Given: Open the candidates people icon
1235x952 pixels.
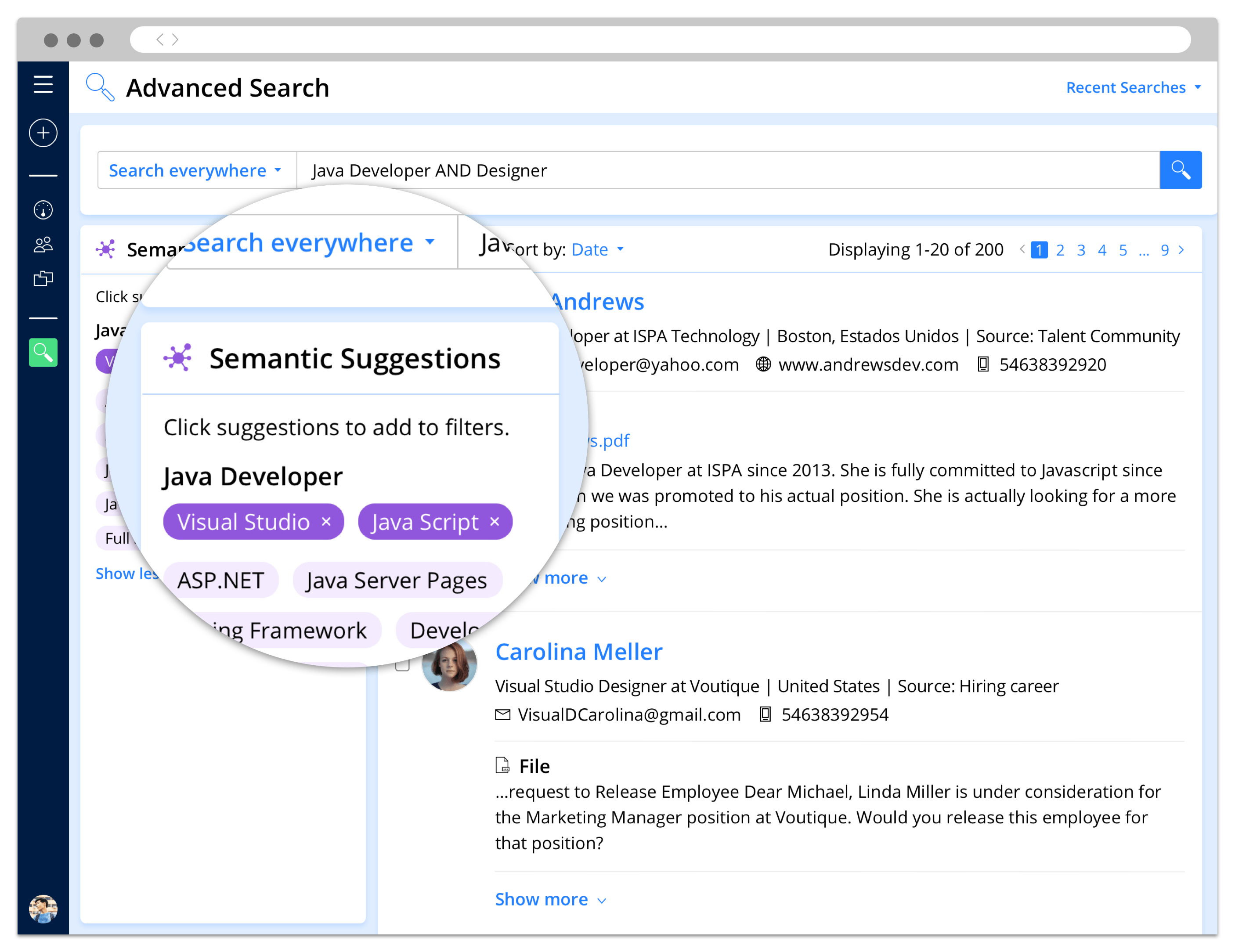Looking at the screenshot, I should (43, 244).
